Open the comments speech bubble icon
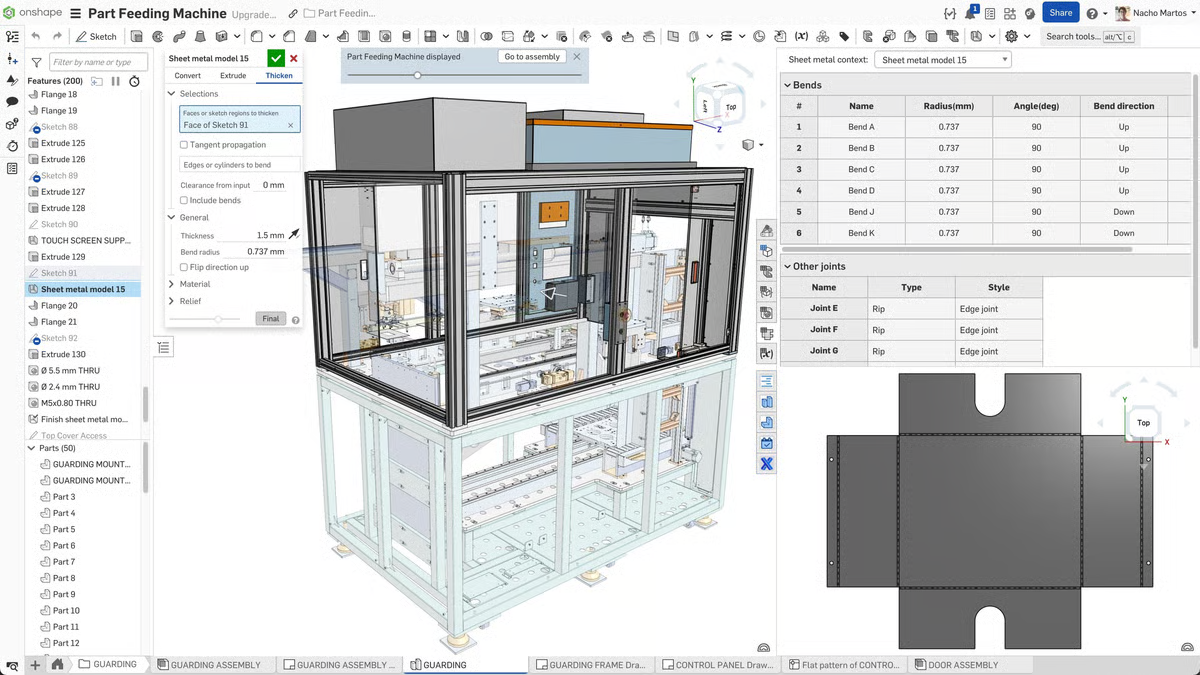 (x=12, y=102)
